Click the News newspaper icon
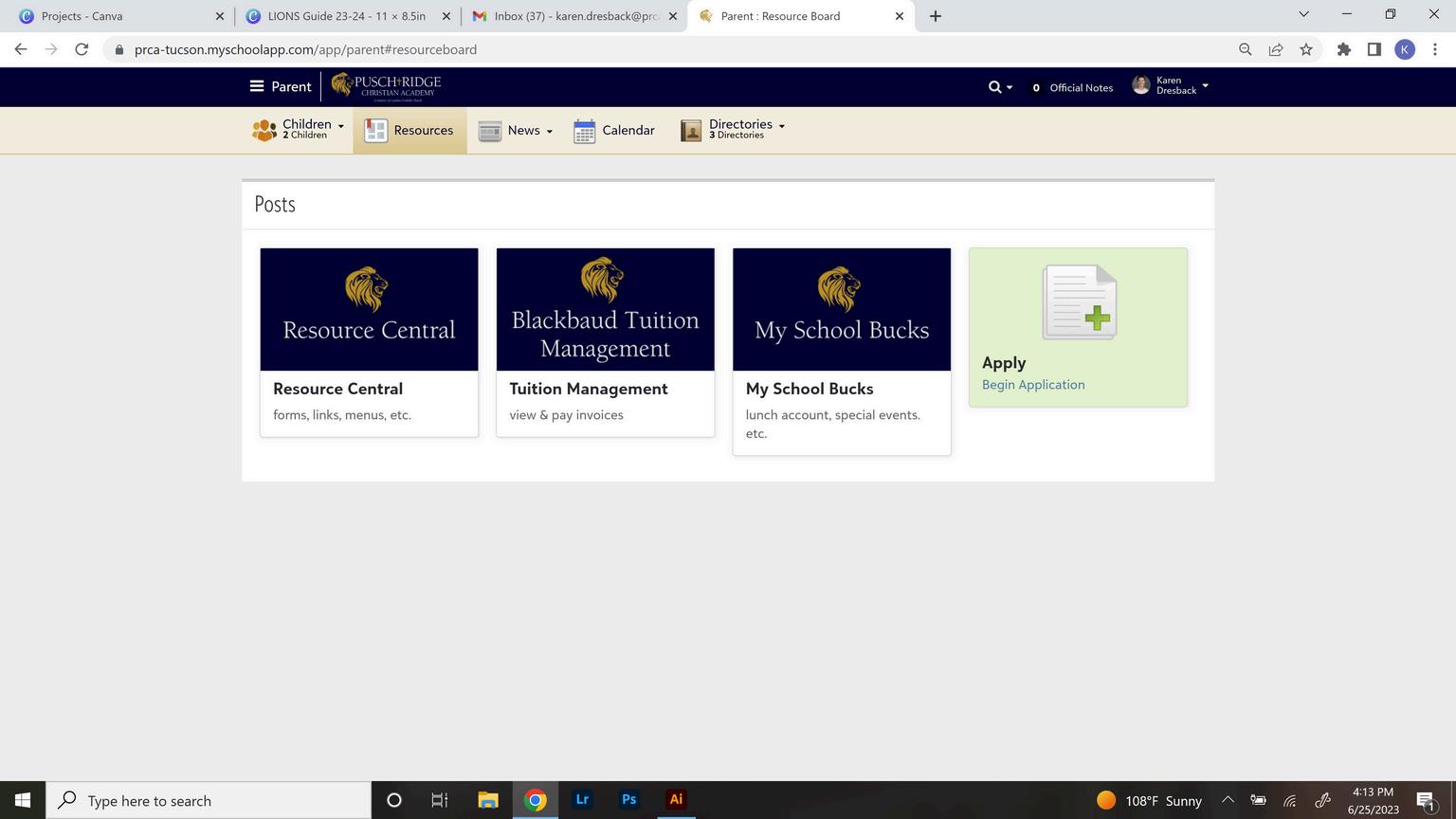Screen dimensions: 1456x819 pos(489,131)
